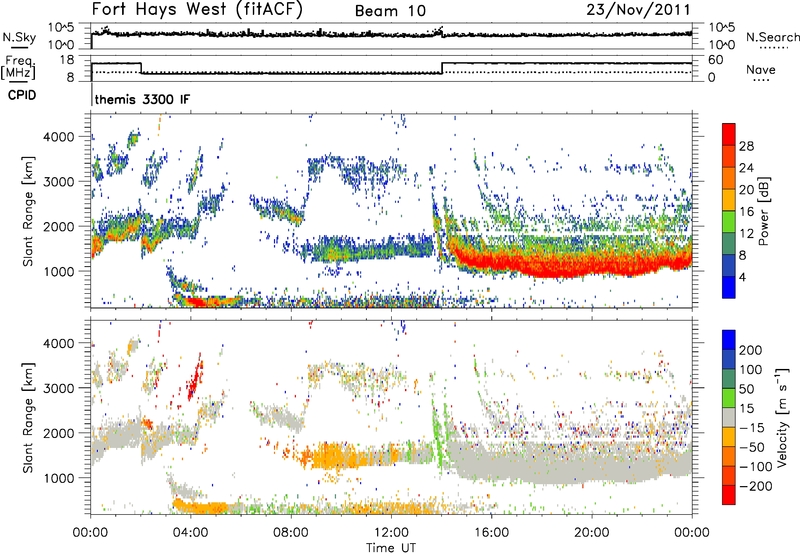The width and height of the screenshot is (800, 554).
Task: Click the '16' label on the power colorbar
Action: tap(746, 212)
